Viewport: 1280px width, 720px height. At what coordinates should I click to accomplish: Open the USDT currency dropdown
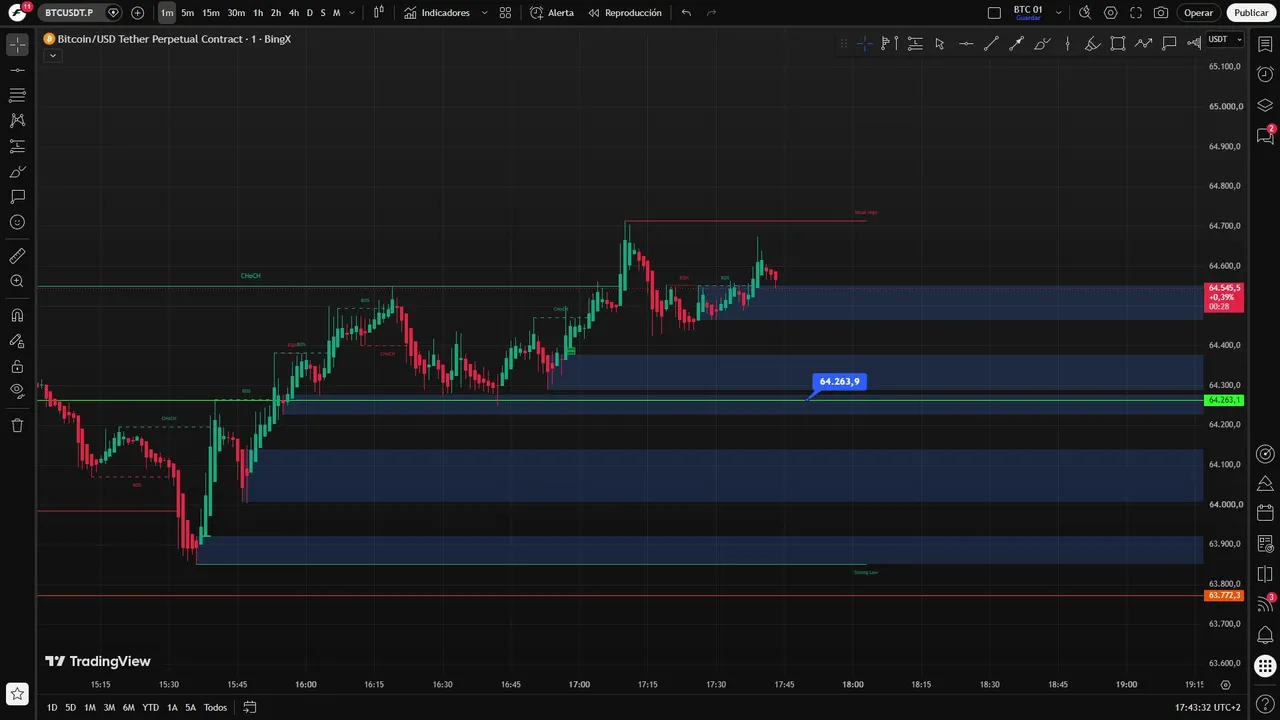[1225, 39]
